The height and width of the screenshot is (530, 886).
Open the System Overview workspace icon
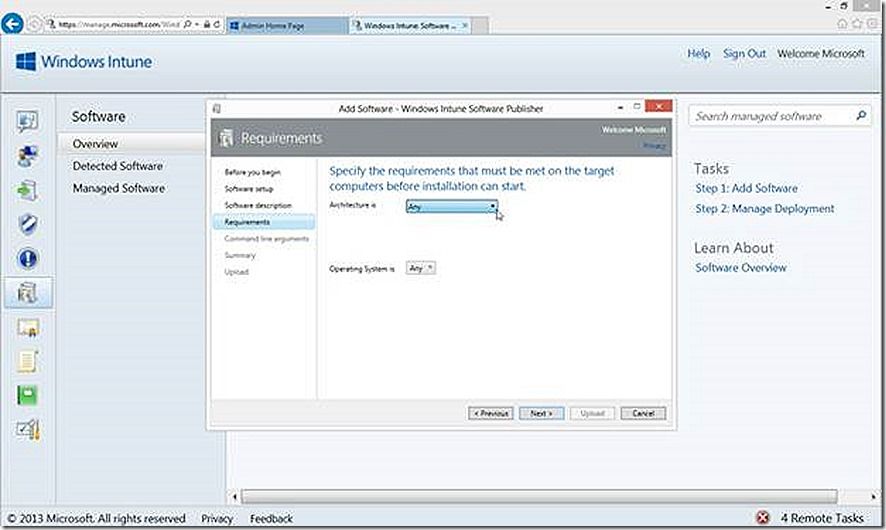(x=27, y=121)
